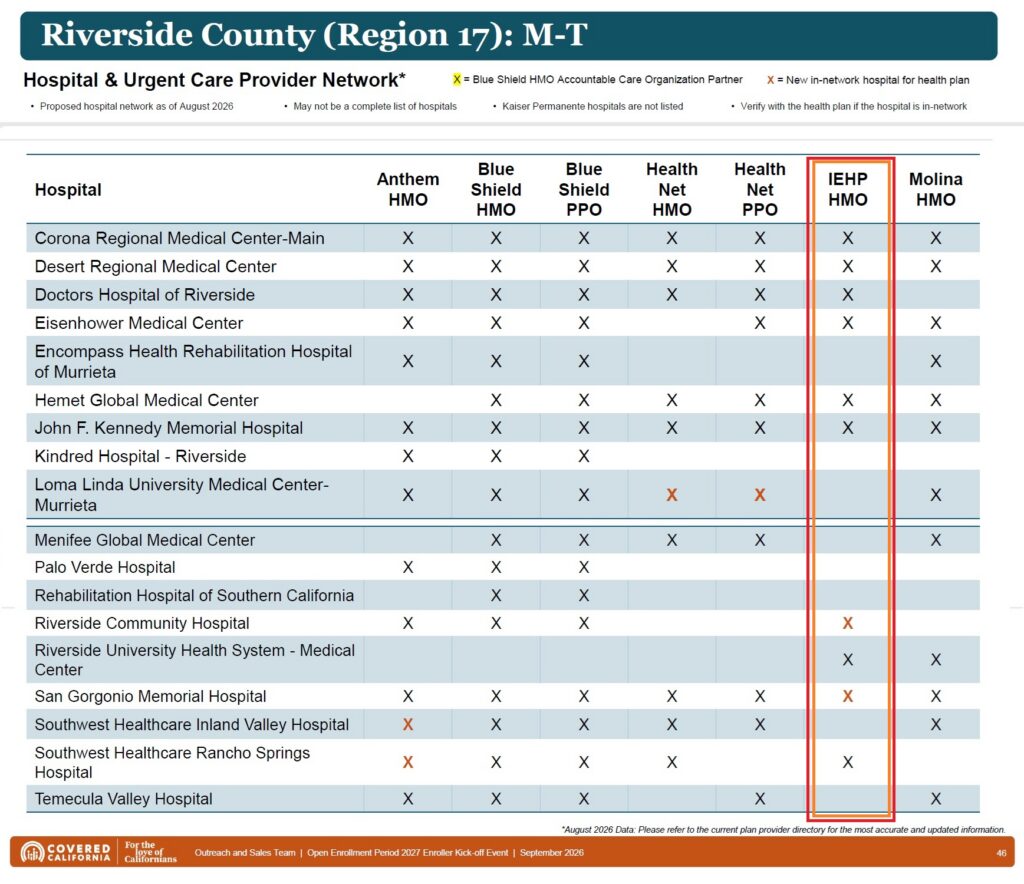
Task: Click heading 'Hospital & Urgent Care Provider Network*'
Action: [x=214, y=80]
